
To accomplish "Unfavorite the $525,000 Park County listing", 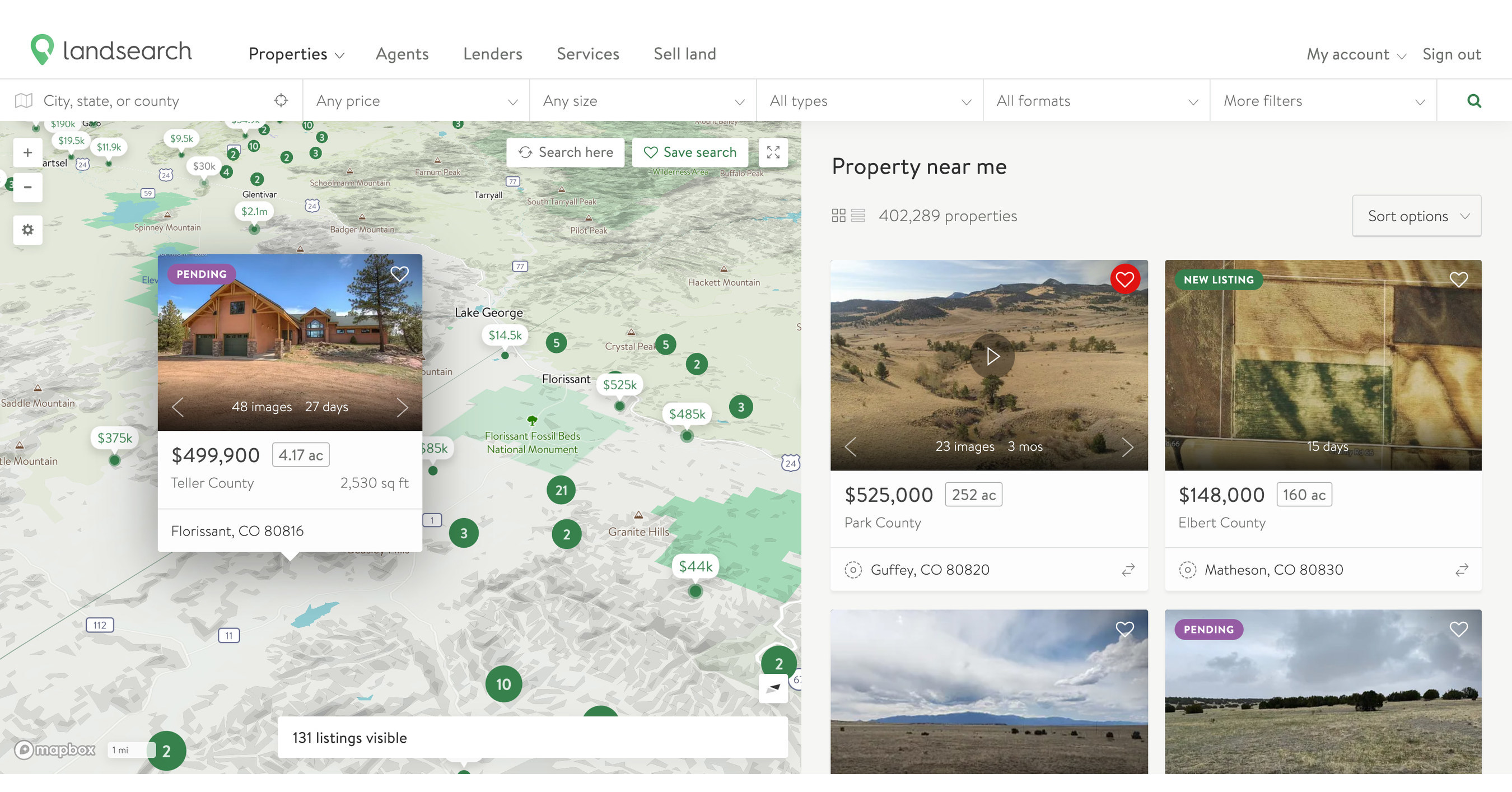I will click(1124, 279).
